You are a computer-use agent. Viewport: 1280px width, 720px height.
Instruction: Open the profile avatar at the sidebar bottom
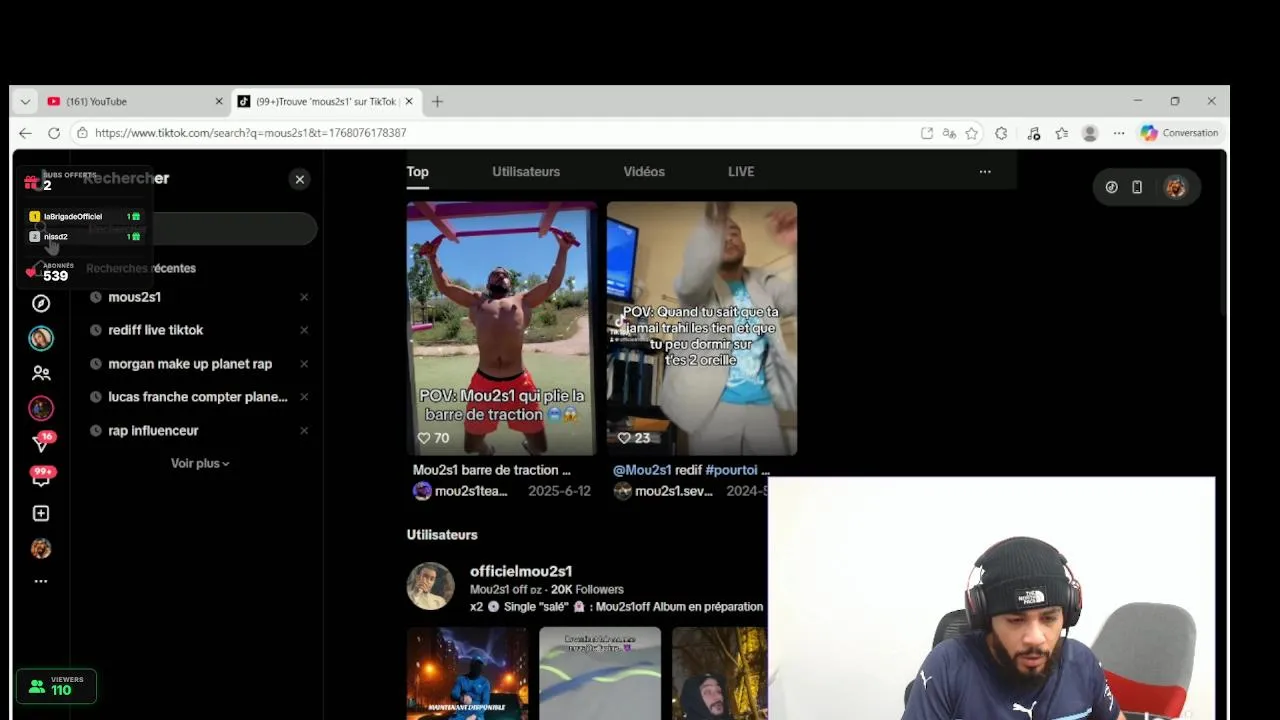(x=41, y=548)
